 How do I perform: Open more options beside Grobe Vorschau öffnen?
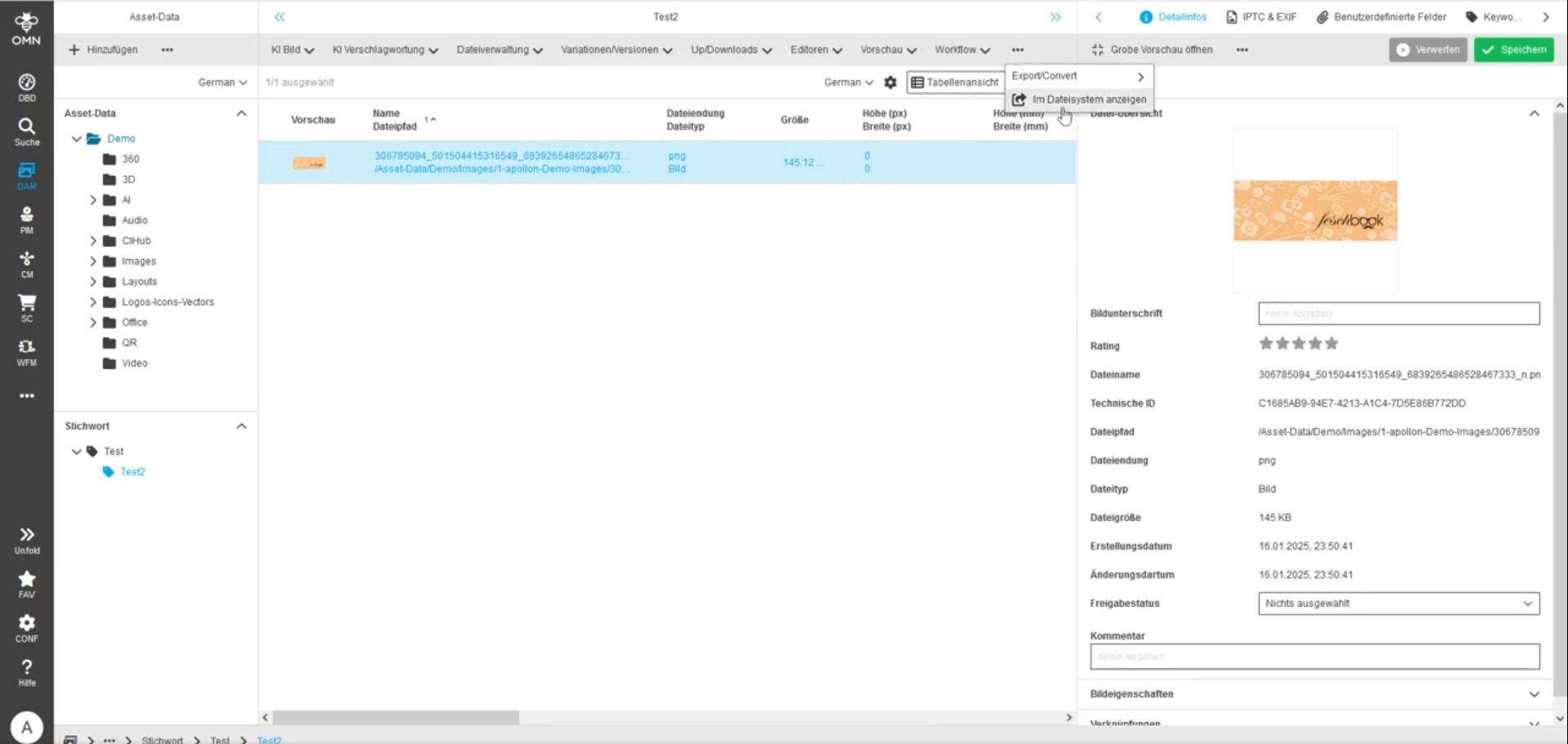tap(1242, 50)
